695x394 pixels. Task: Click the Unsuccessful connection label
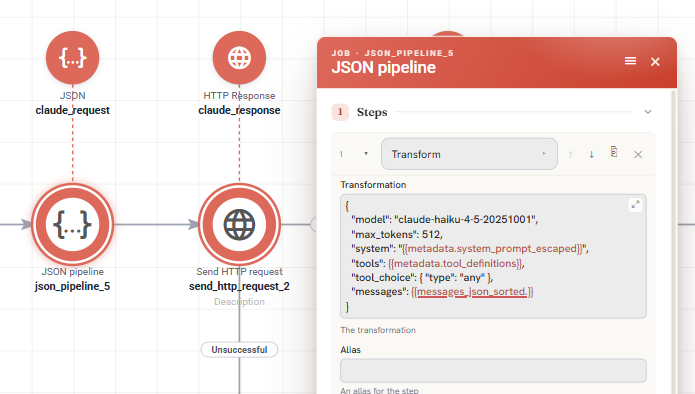[239, 350]
